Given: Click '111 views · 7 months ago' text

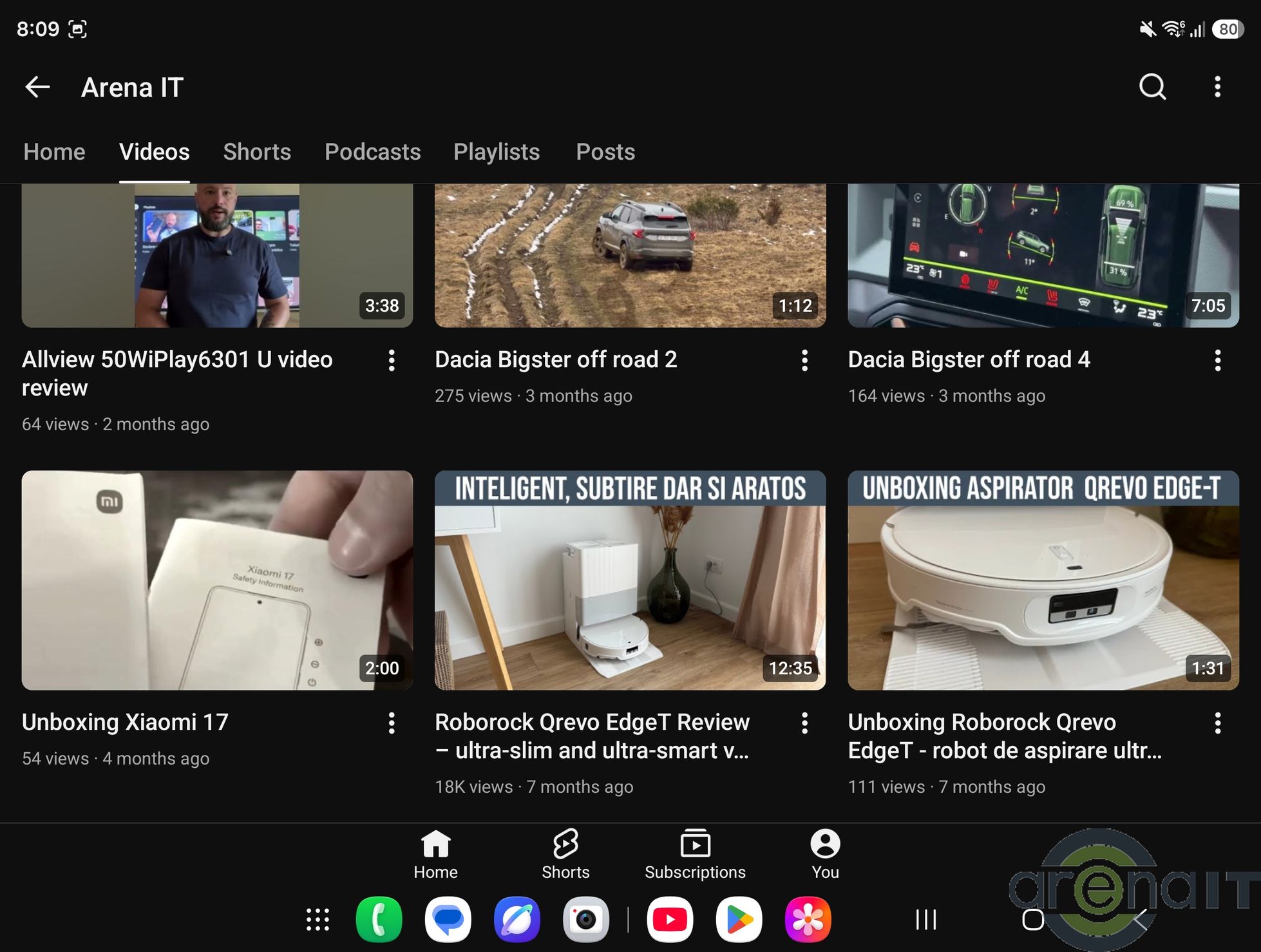Looking at the screenshot, I should 946,786.
